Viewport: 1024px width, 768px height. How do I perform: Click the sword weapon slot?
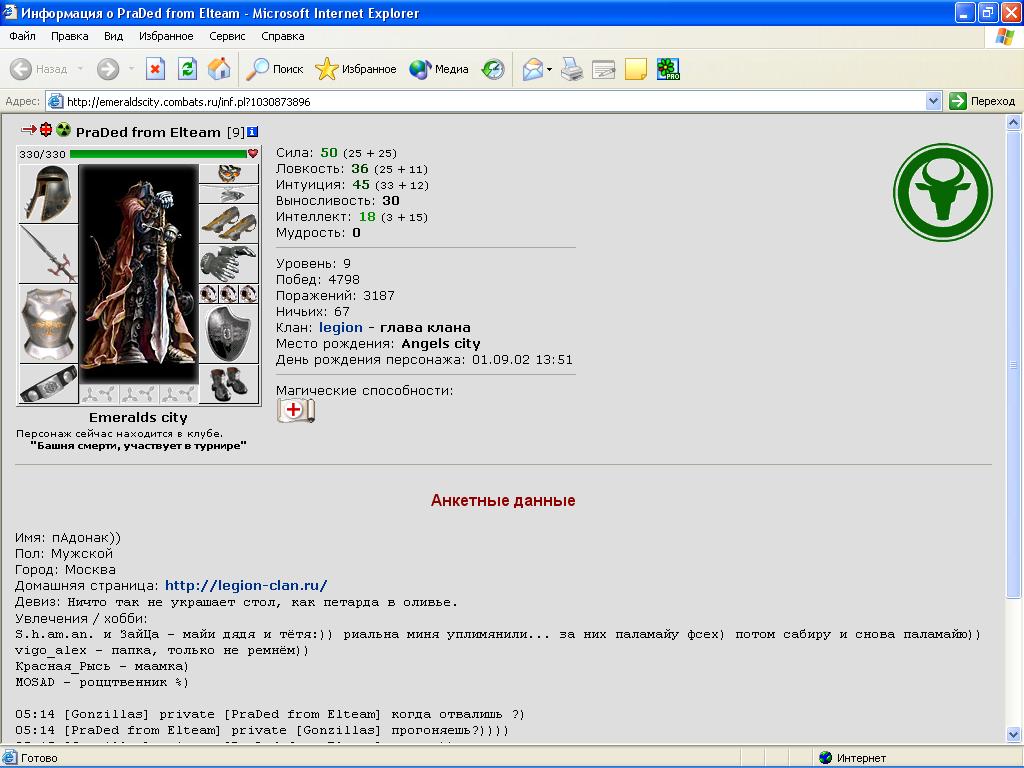(48, 253)
